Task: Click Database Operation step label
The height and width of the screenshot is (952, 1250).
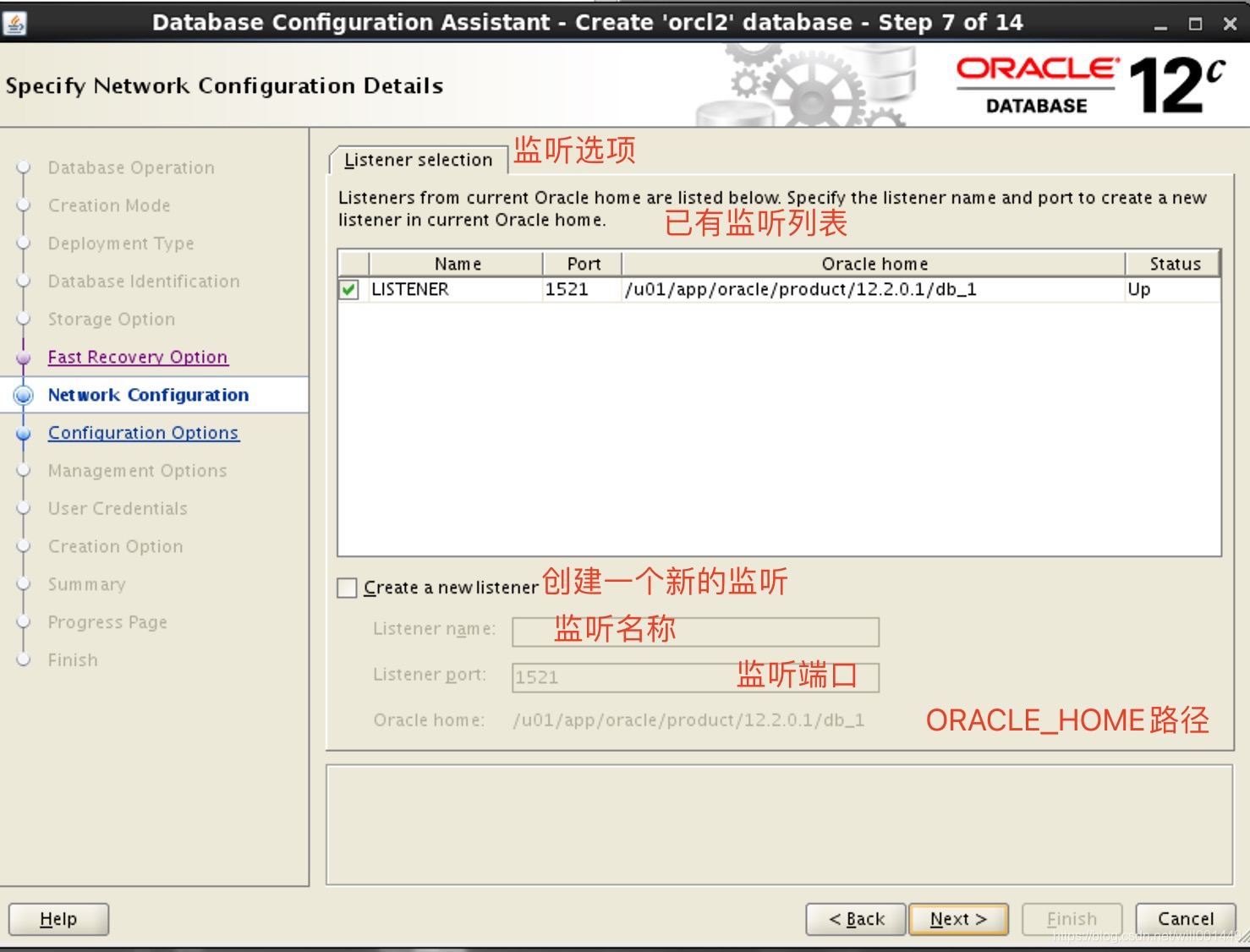Action: tap(131, 167)
